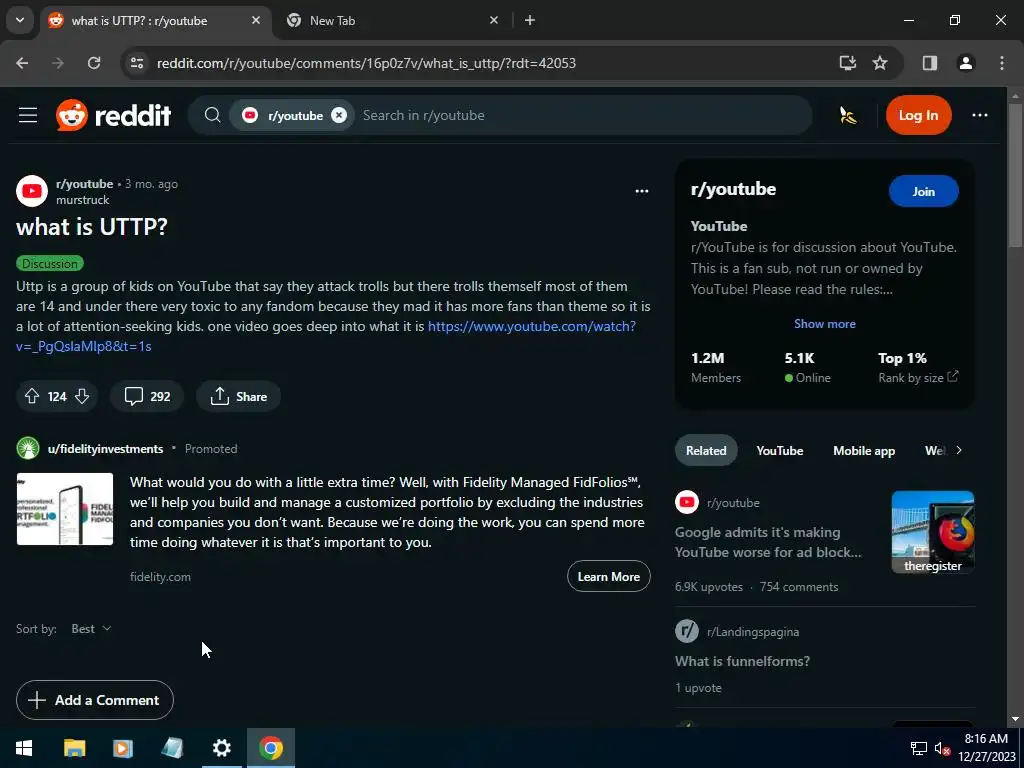Open theregister thumbnail image
Image resolution: width=1024 pixels, height=768 pixels.
(x=933, y=532)
